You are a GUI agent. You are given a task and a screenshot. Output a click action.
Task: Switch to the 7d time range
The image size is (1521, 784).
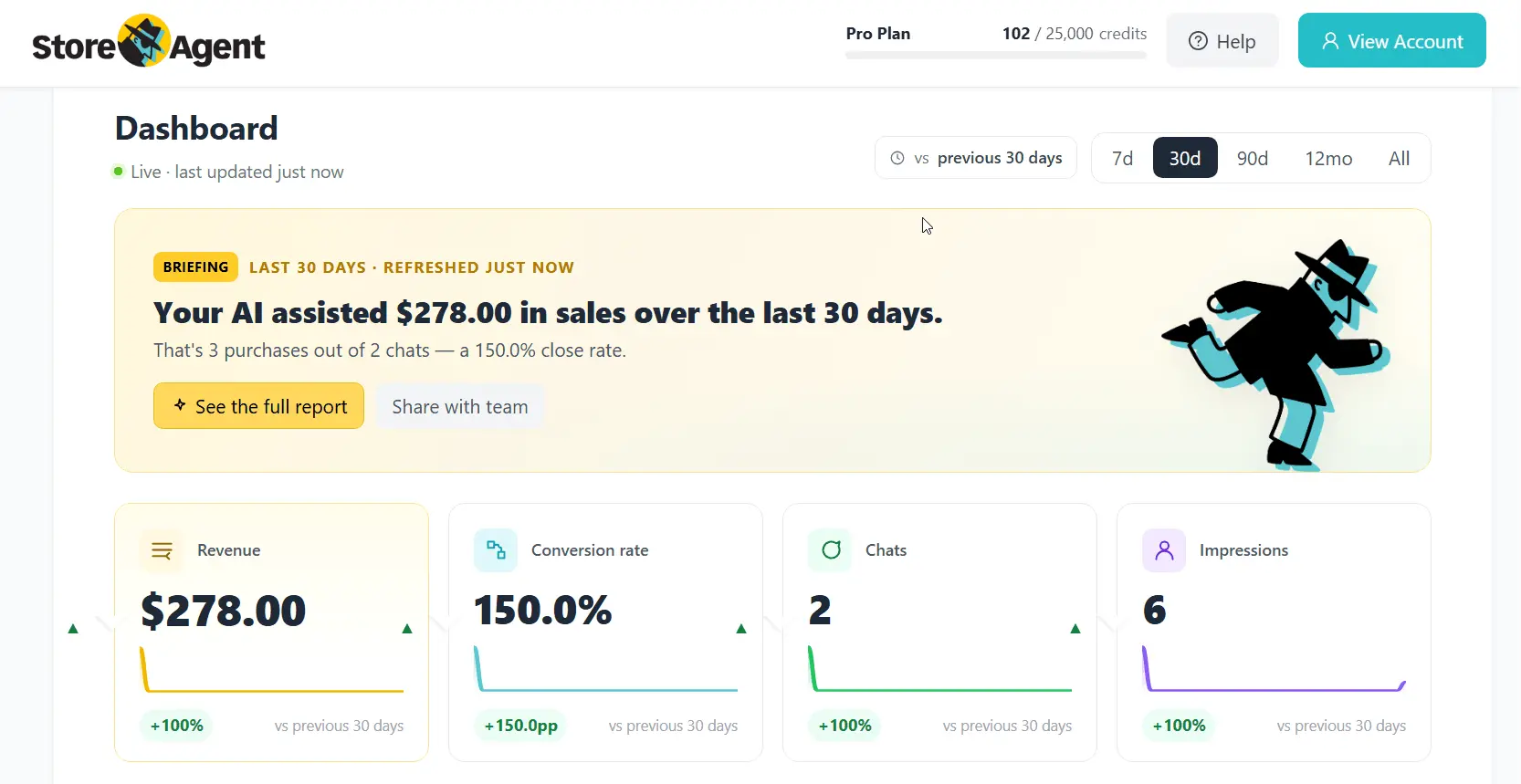pyautogui.click(x=1122, y=158)
